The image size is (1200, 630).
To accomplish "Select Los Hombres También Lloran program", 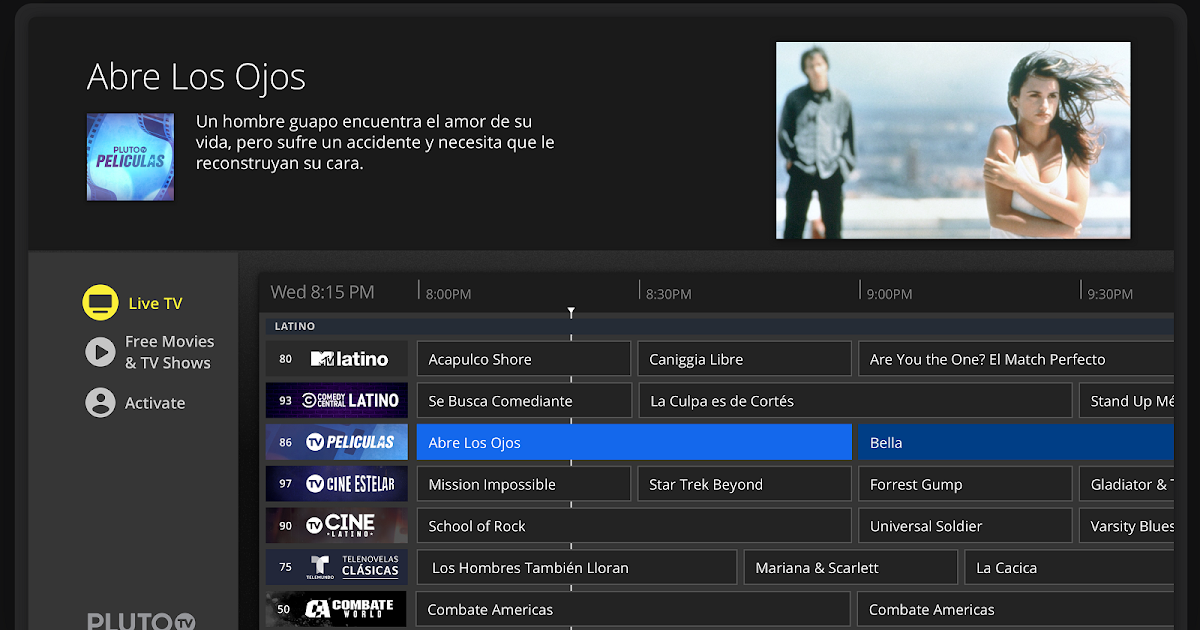I will [x=577, y=567].
